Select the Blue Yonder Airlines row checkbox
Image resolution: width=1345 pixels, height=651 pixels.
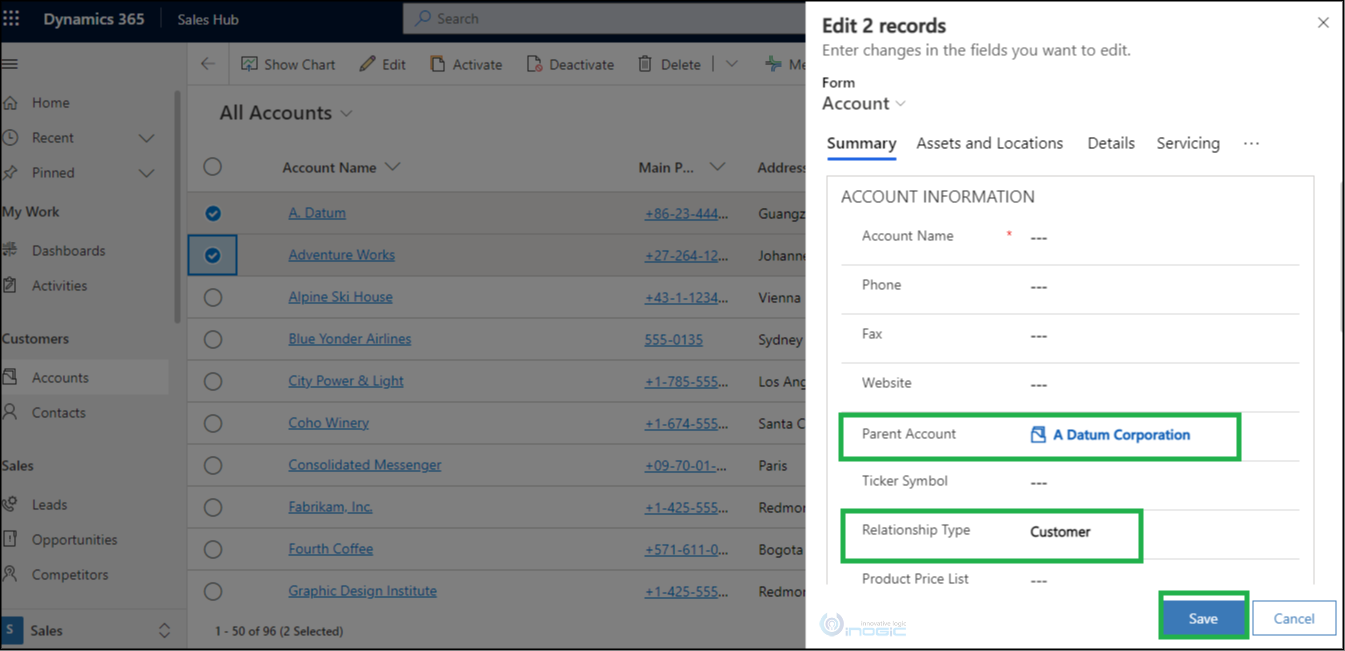(213, 339)
